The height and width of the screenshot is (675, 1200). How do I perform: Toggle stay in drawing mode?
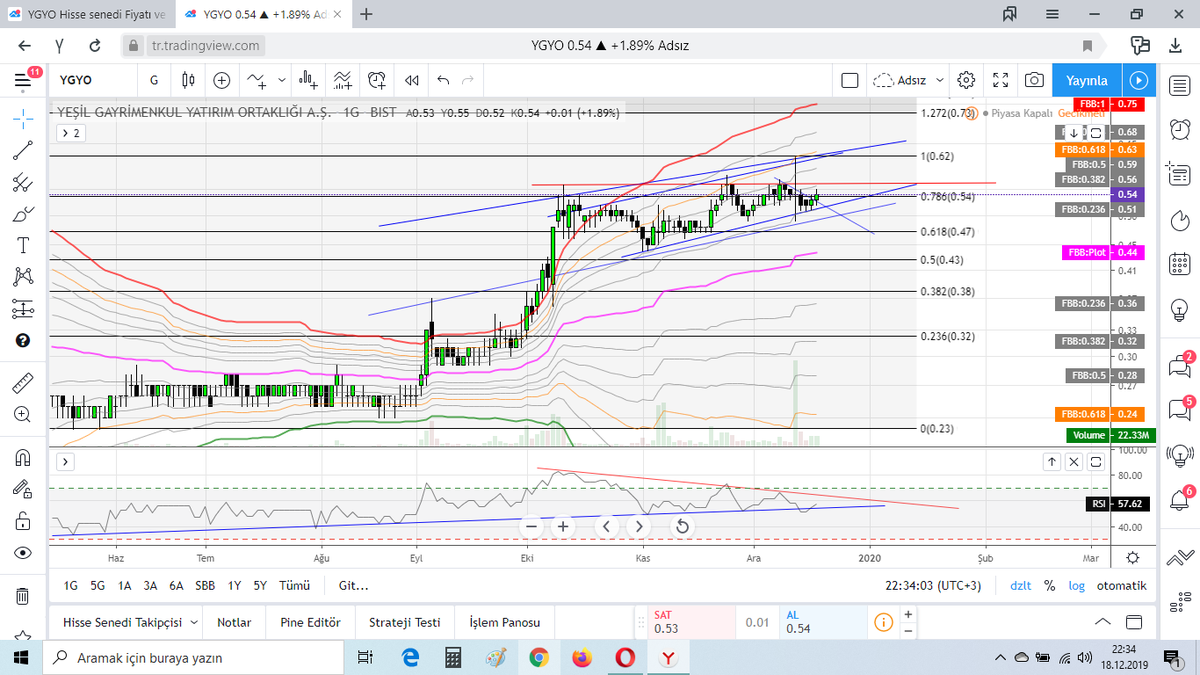tap(23, 489)
